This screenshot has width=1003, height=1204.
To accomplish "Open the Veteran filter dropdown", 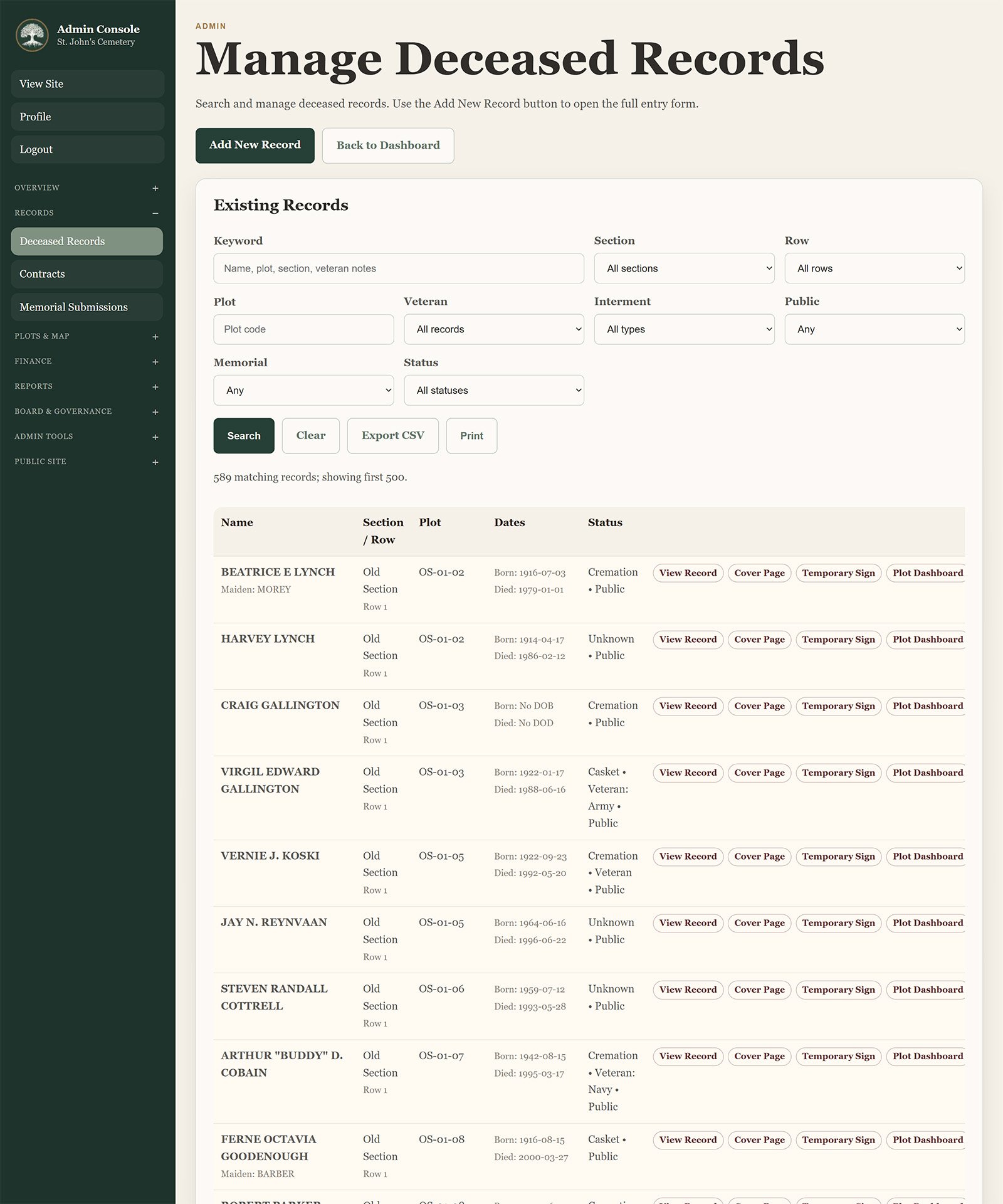I will click(494, 329).
